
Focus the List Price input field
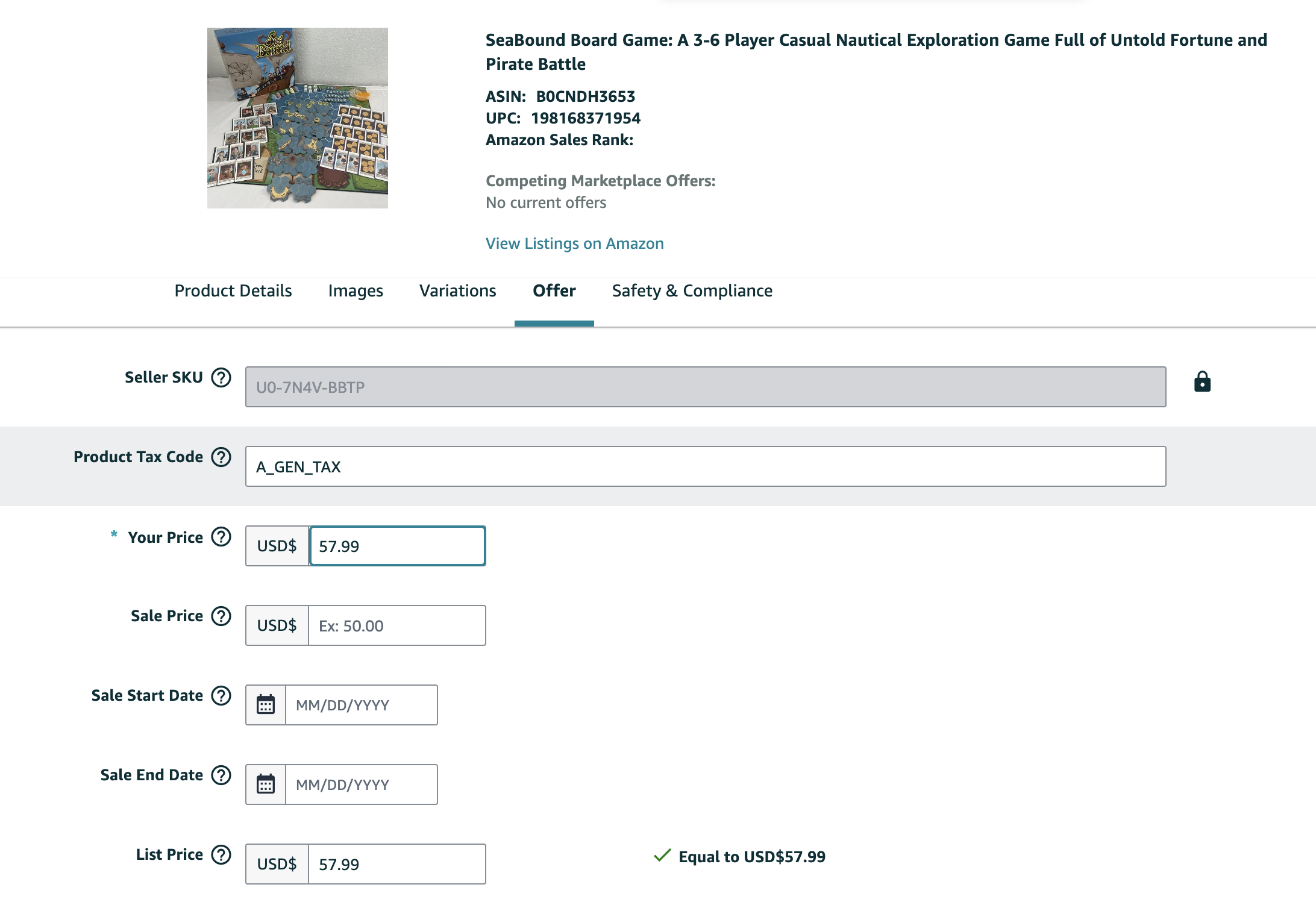click(x=397, y=864)
